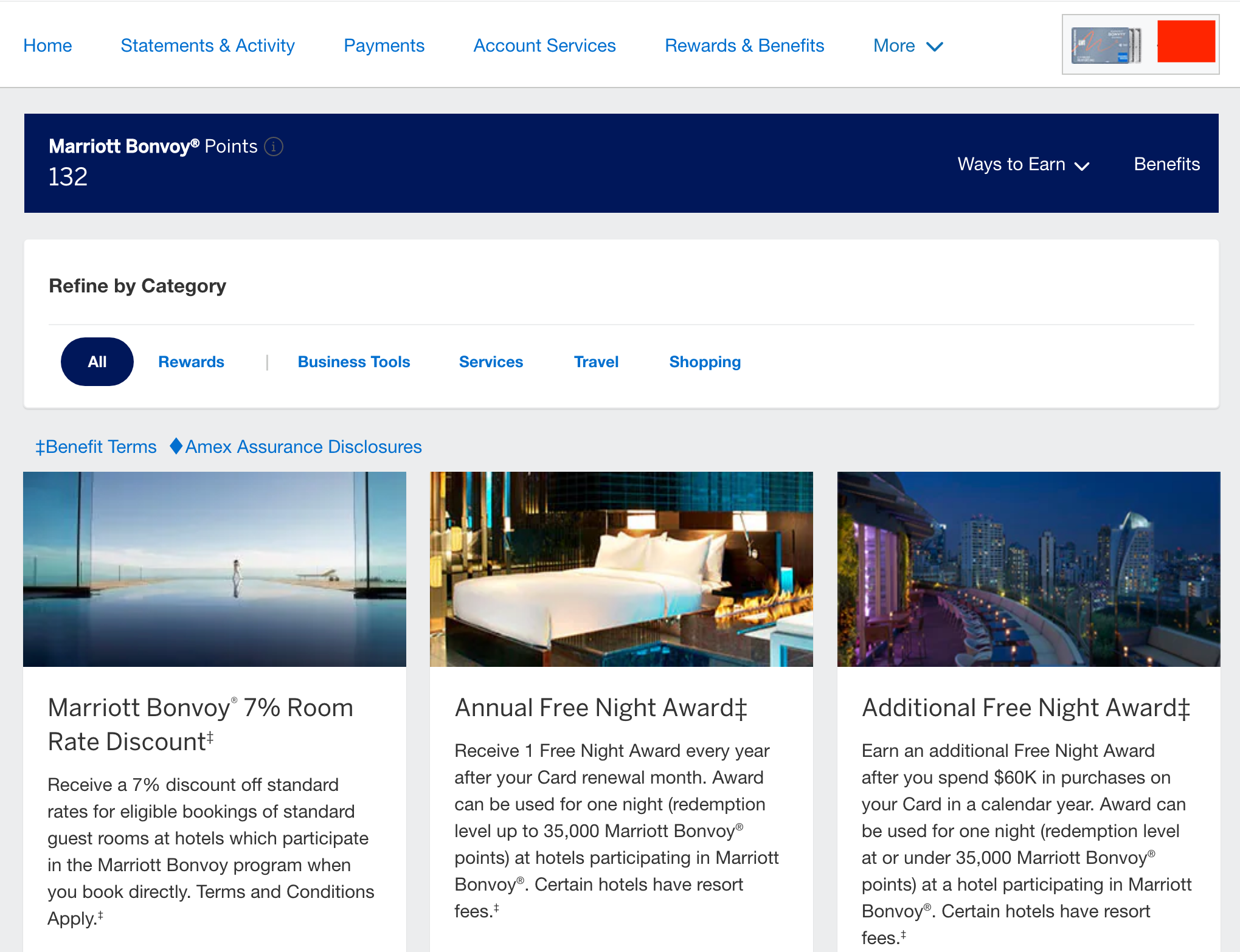Screen dimensions: 1240x952
Task: Open the More navigation dropdown
Action: [x=893, y=46]
